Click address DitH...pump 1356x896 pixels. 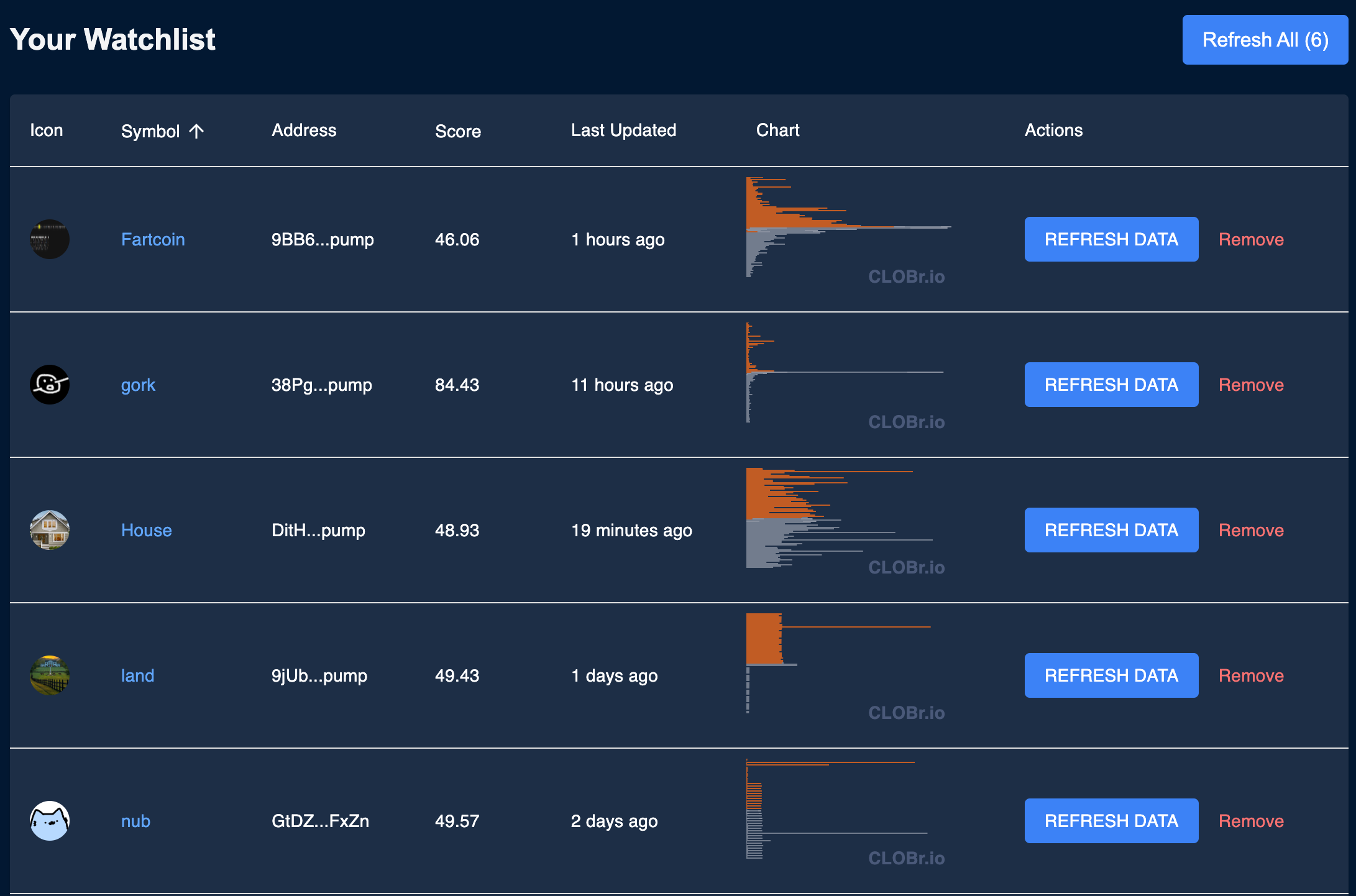point(318,531)
